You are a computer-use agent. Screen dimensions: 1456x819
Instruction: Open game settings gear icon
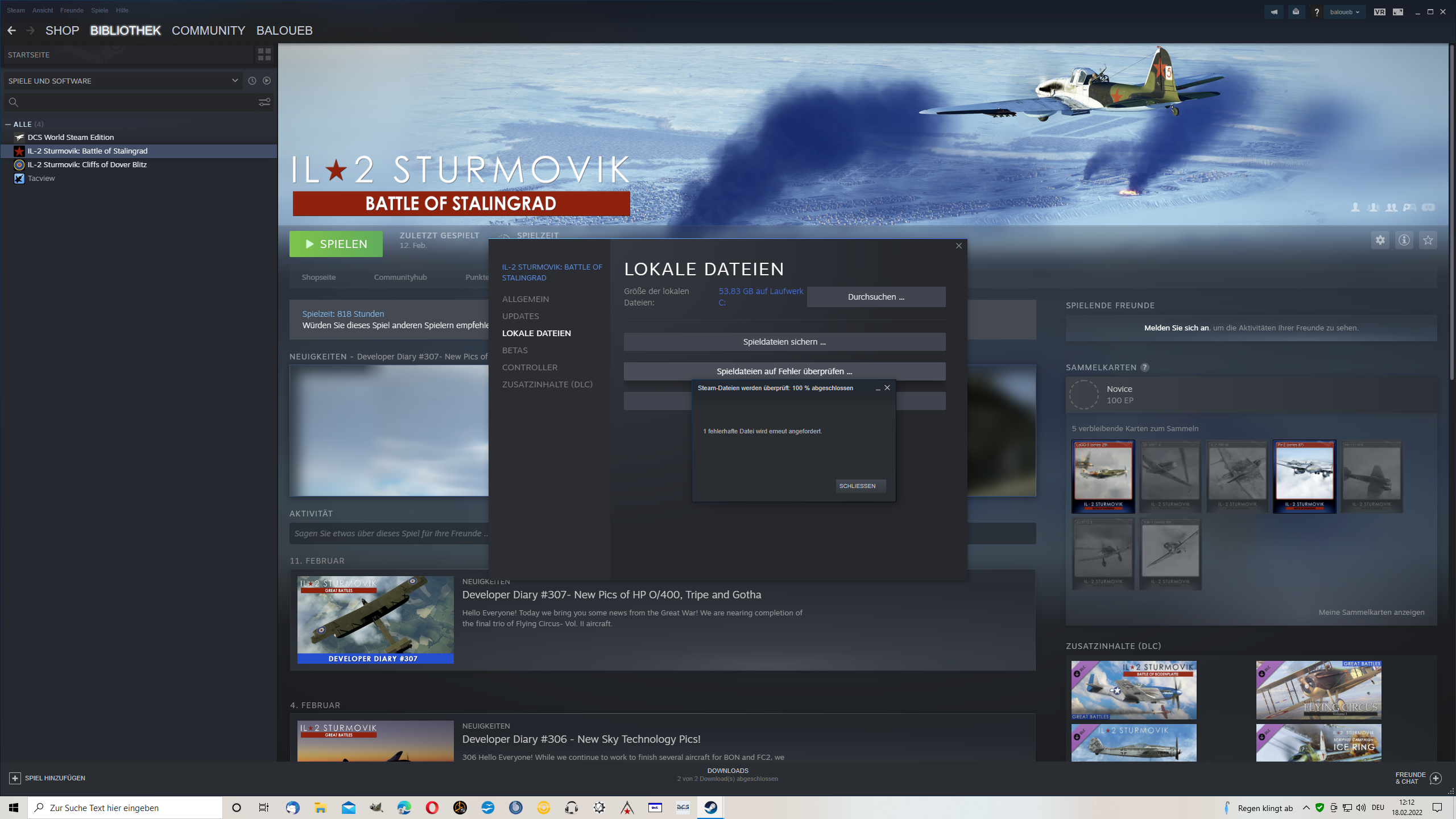pos(1380,240)
